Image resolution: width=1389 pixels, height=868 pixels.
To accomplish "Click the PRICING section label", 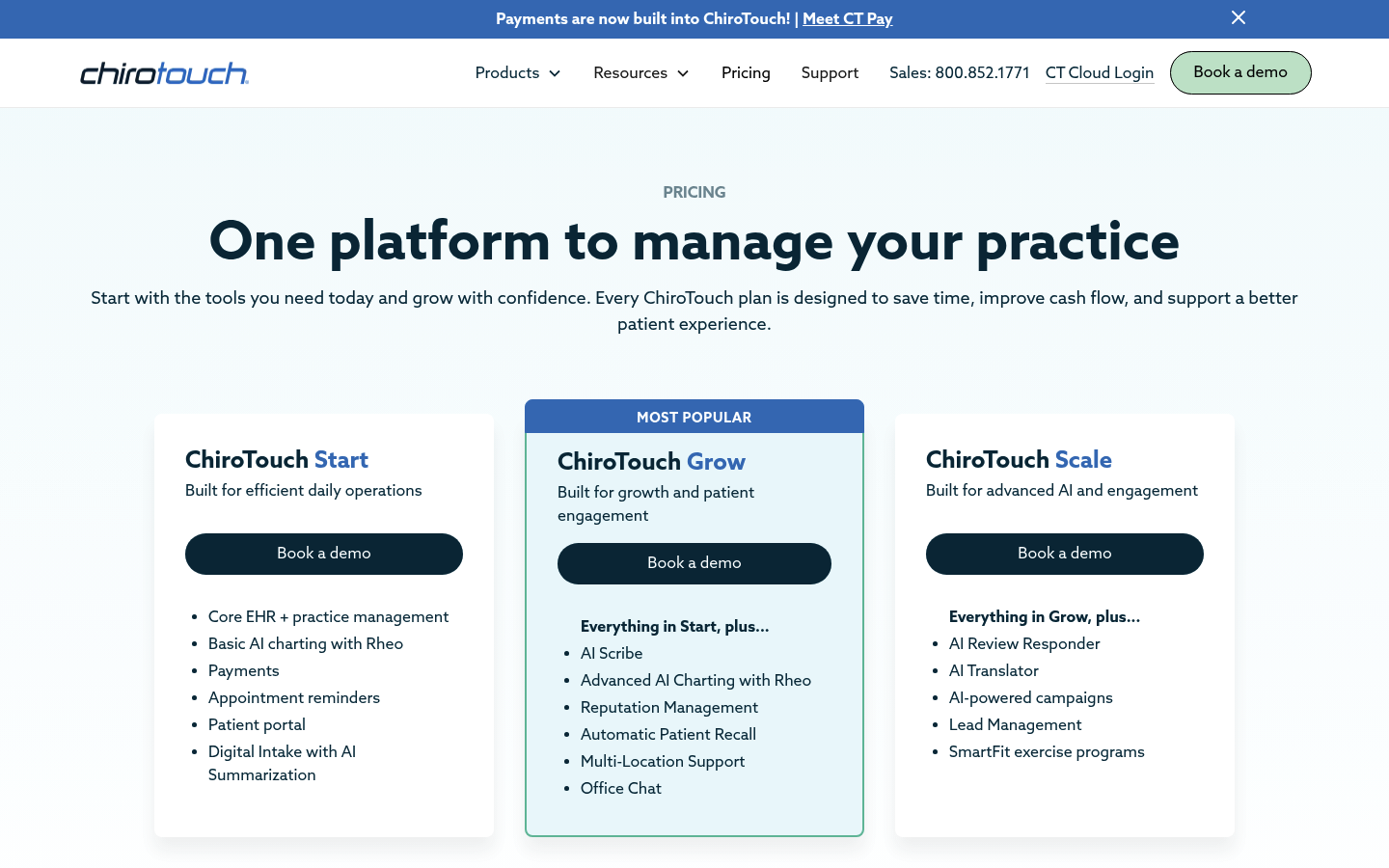I will (x=694, y=192).
